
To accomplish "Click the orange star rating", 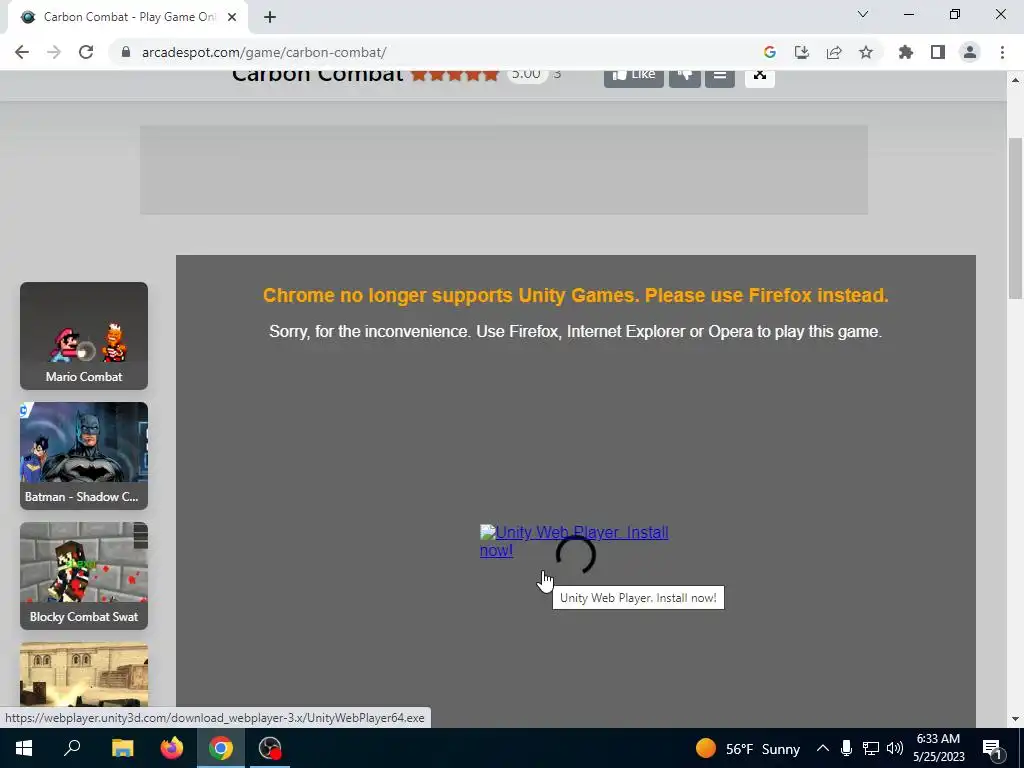I will click(455, 74).
